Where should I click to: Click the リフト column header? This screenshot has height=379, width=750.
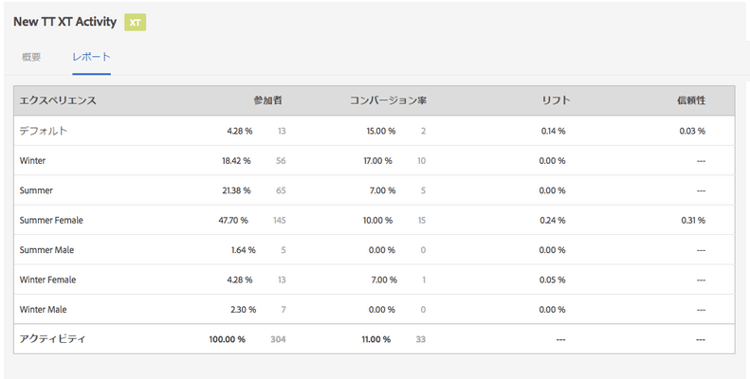(556, 100)
